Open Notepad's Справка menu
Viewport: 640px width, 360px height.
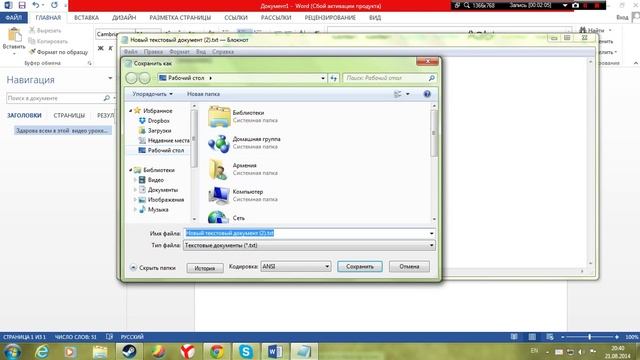[223, 52]
